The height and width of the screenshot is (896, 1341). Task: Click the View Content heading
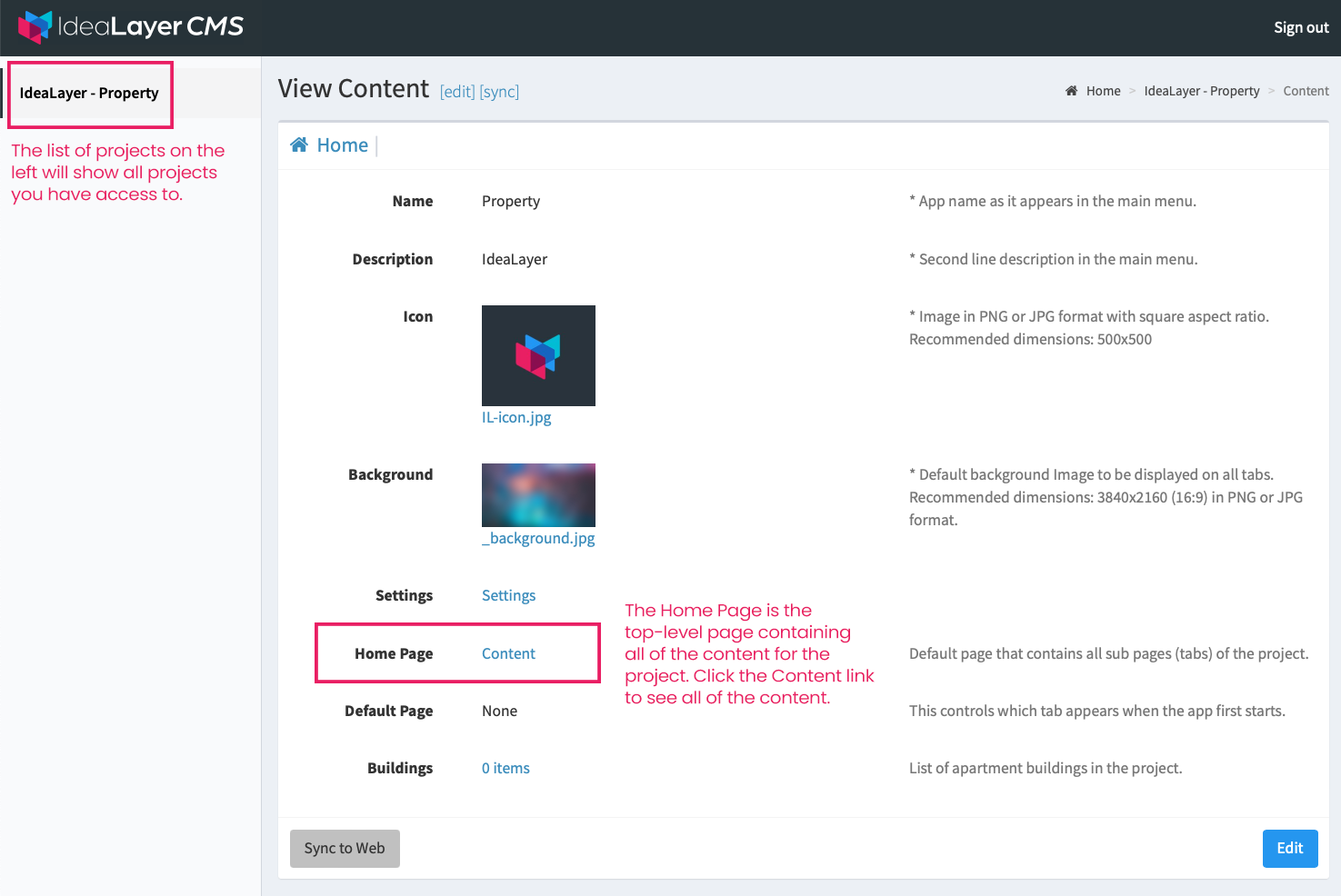[x=353, y=89]
